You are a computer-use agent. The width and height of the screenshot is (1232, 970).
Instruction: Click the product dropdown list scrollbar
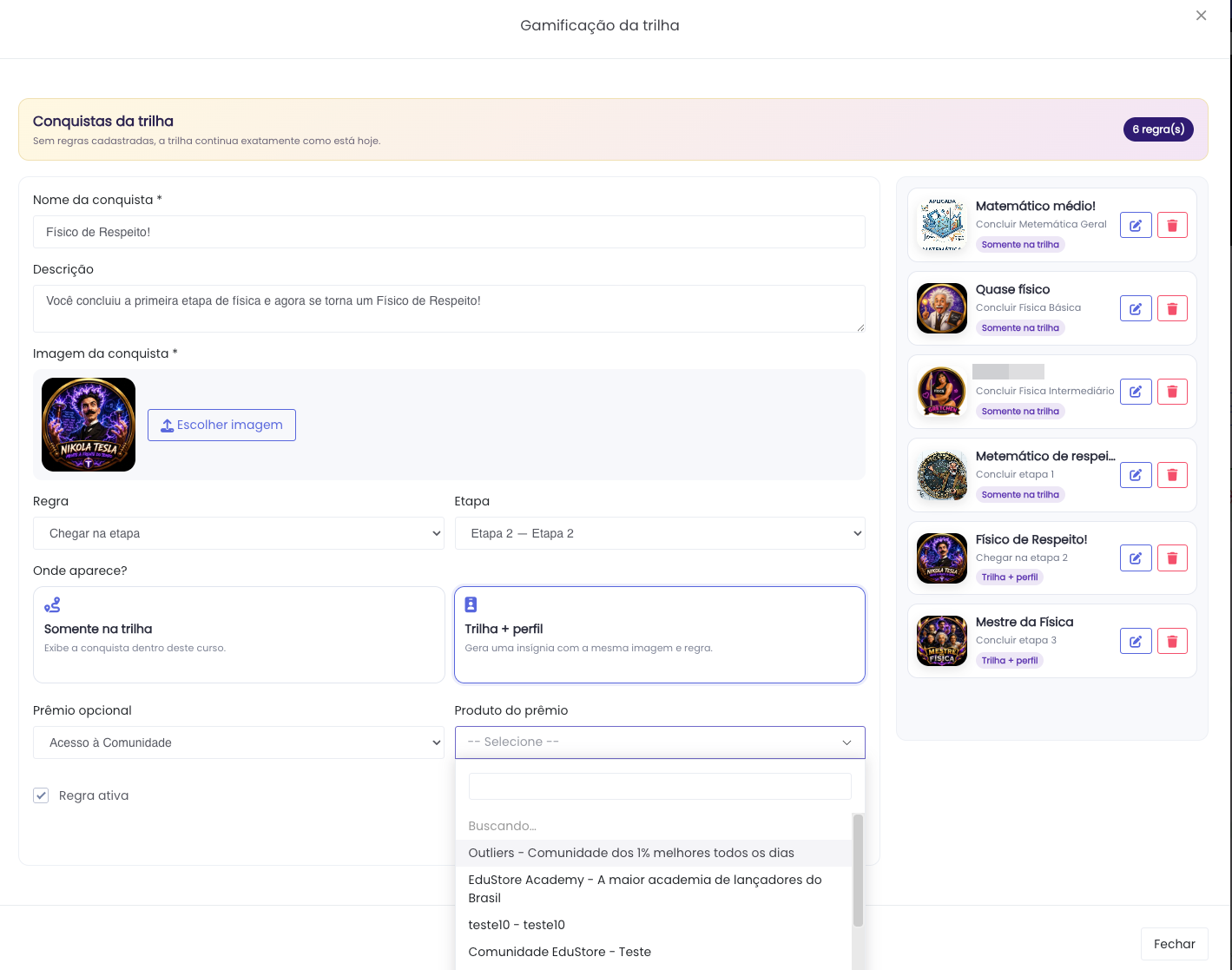click(x=858, y=870)
